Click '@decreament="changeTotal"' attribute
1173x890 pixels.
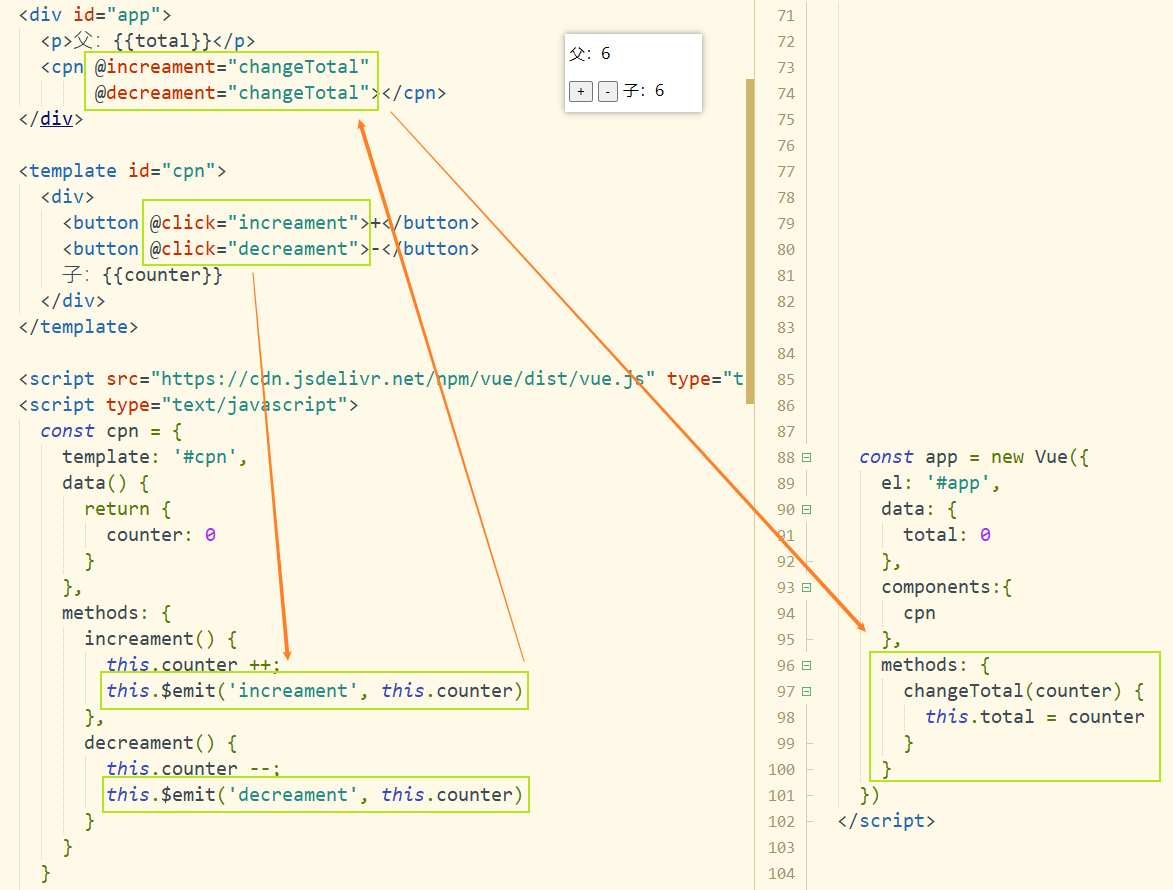coord(232,93)
